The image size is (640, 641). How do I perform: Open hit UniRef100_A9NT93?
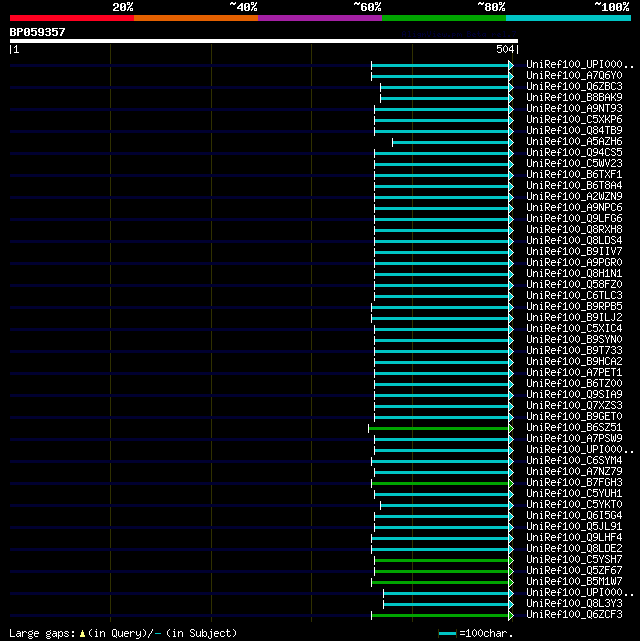click(574, 109)
